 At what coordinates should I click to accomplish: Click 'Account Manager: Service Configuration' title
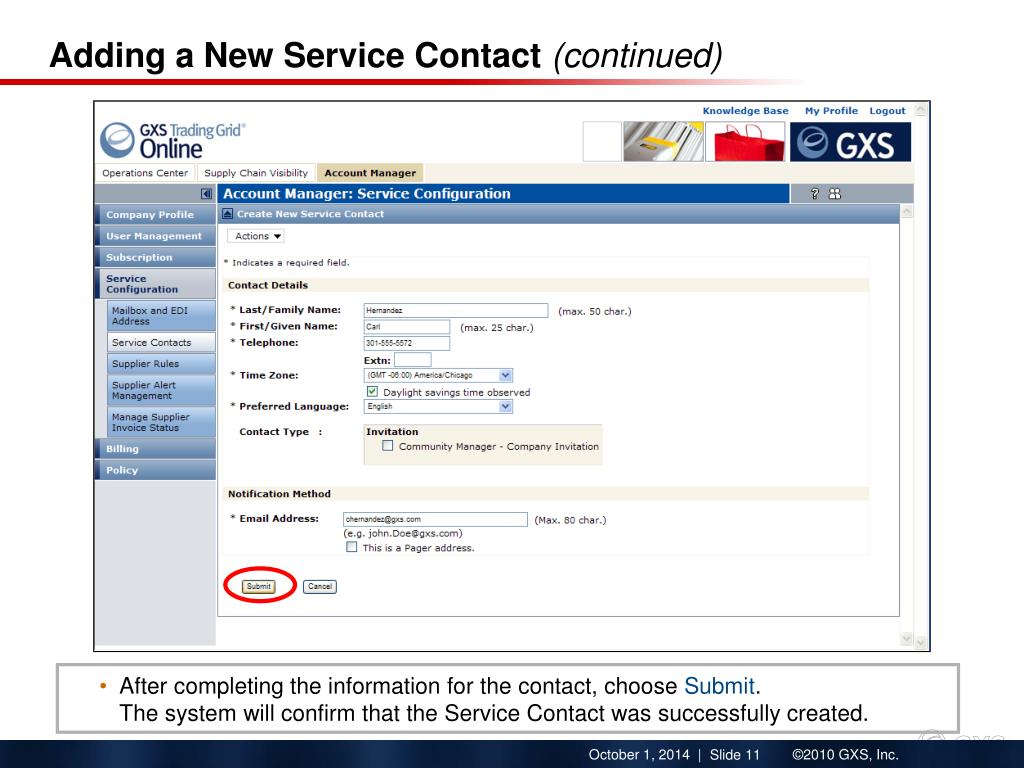click(367, 193)
